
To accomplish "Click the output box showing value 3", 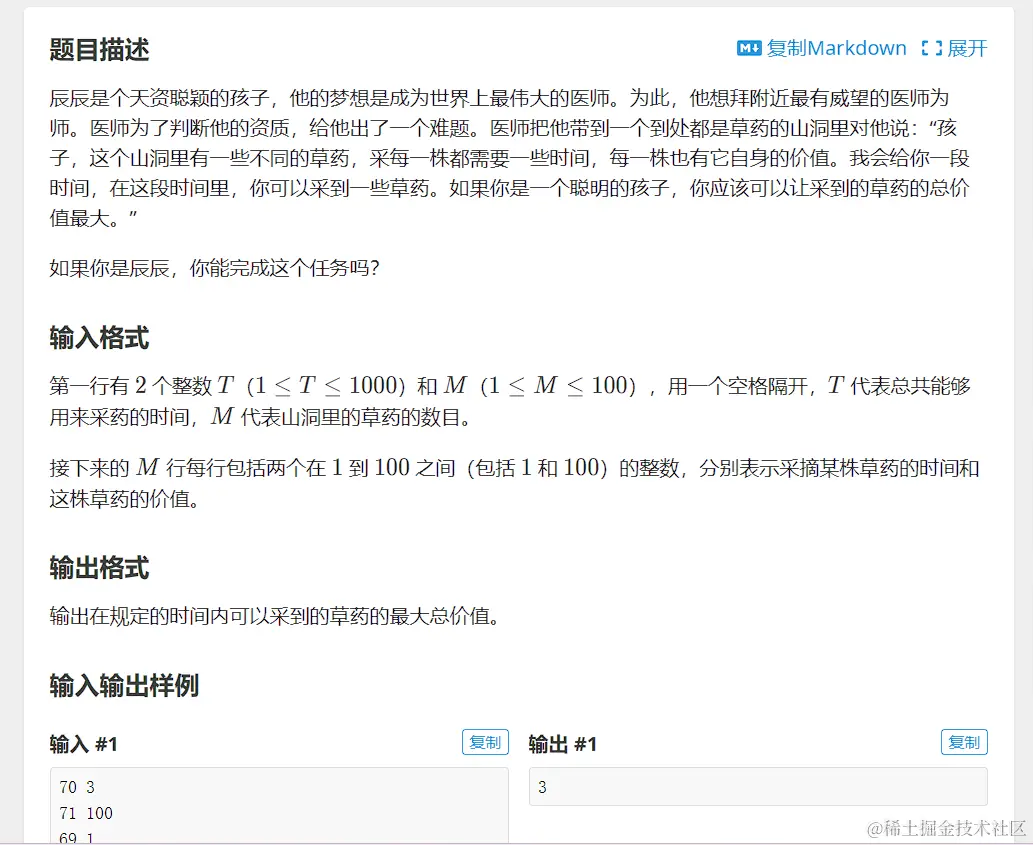I will [755, 787].
